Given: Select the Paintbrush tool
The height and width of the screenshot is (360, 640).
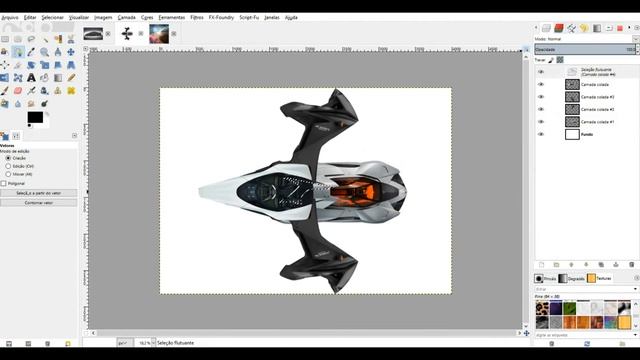Looking at the screenshot, I should 5,91.
